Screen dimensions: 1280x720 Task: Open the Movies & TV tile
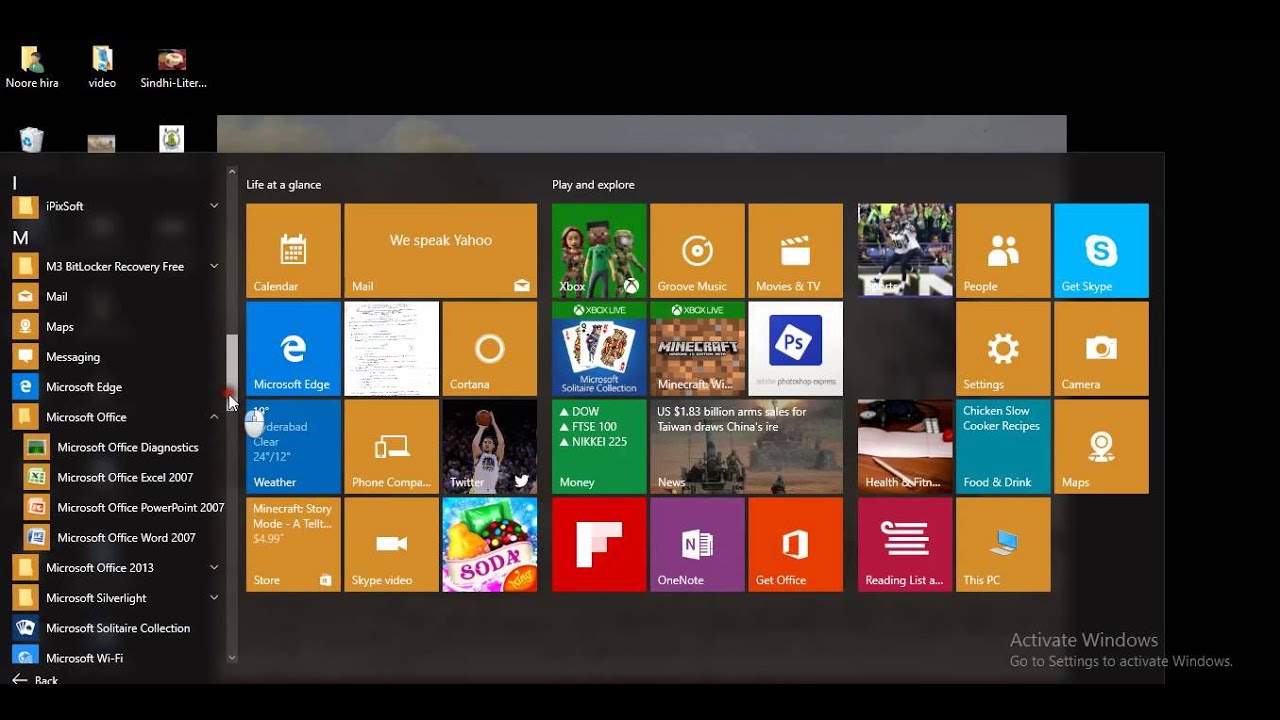(795, 251)
